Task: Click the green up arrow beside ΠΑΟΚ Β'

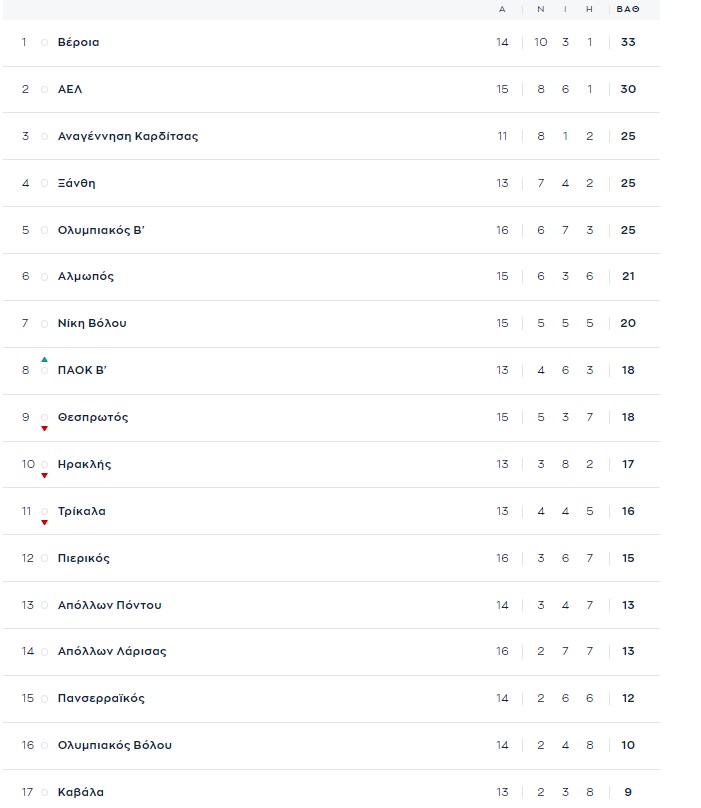Action: [x=44, y=359]
